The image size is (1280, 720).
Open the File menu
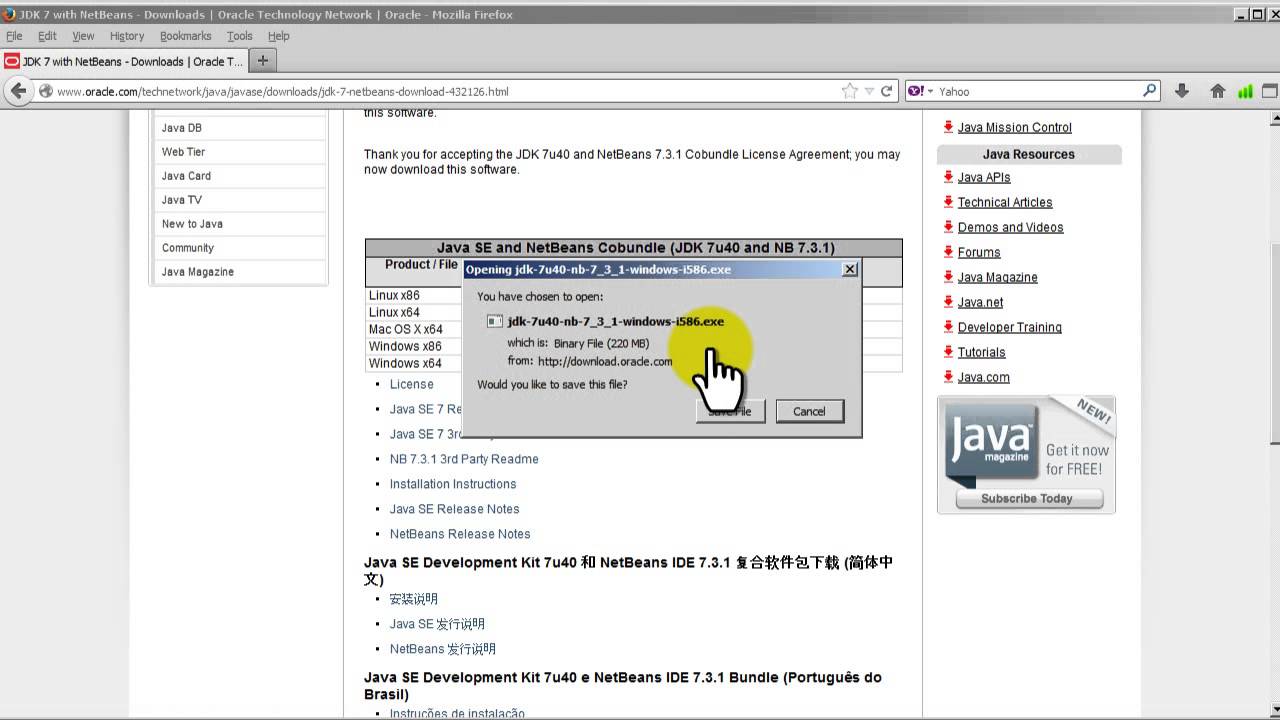click(14, 36)
